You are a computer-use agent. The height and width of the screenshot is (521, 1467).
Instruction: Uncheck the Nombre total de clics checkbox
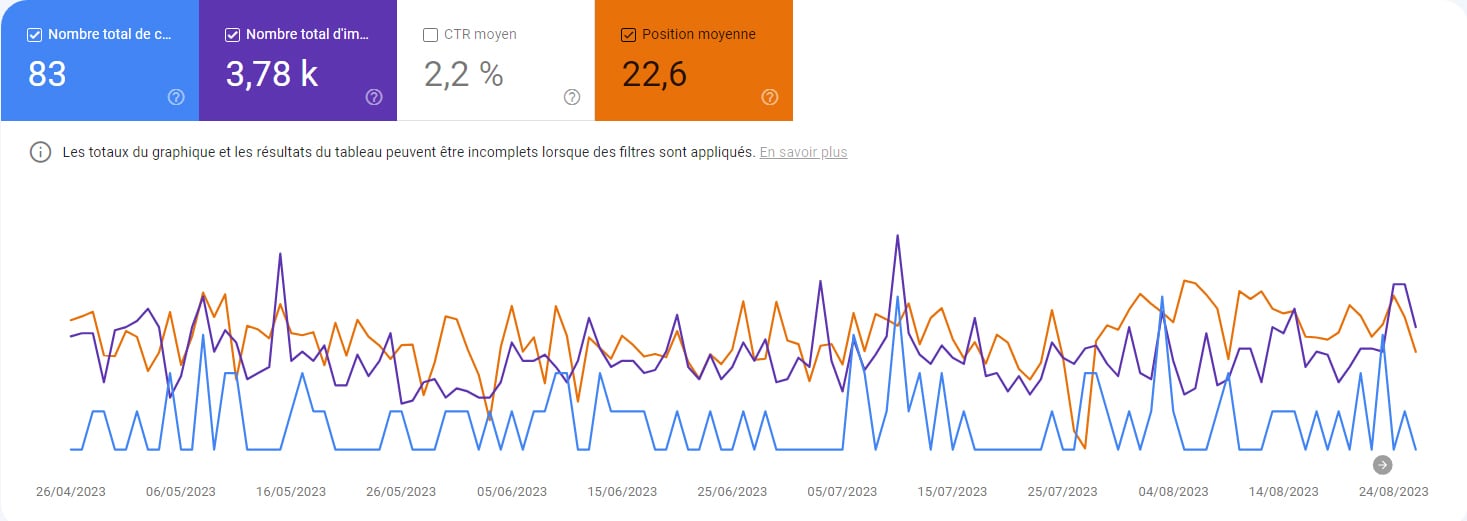[34, 35]
